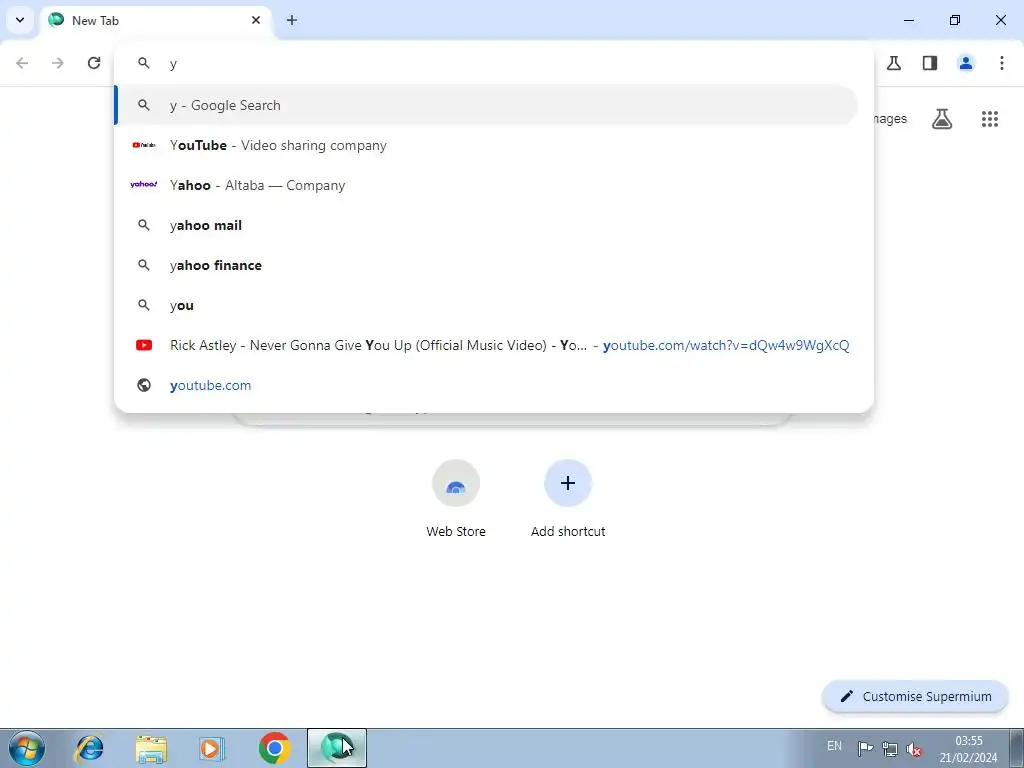Open the Windows Start menu
The image size is (1024, 768).
pyautogui.click(x=26, y=748)
